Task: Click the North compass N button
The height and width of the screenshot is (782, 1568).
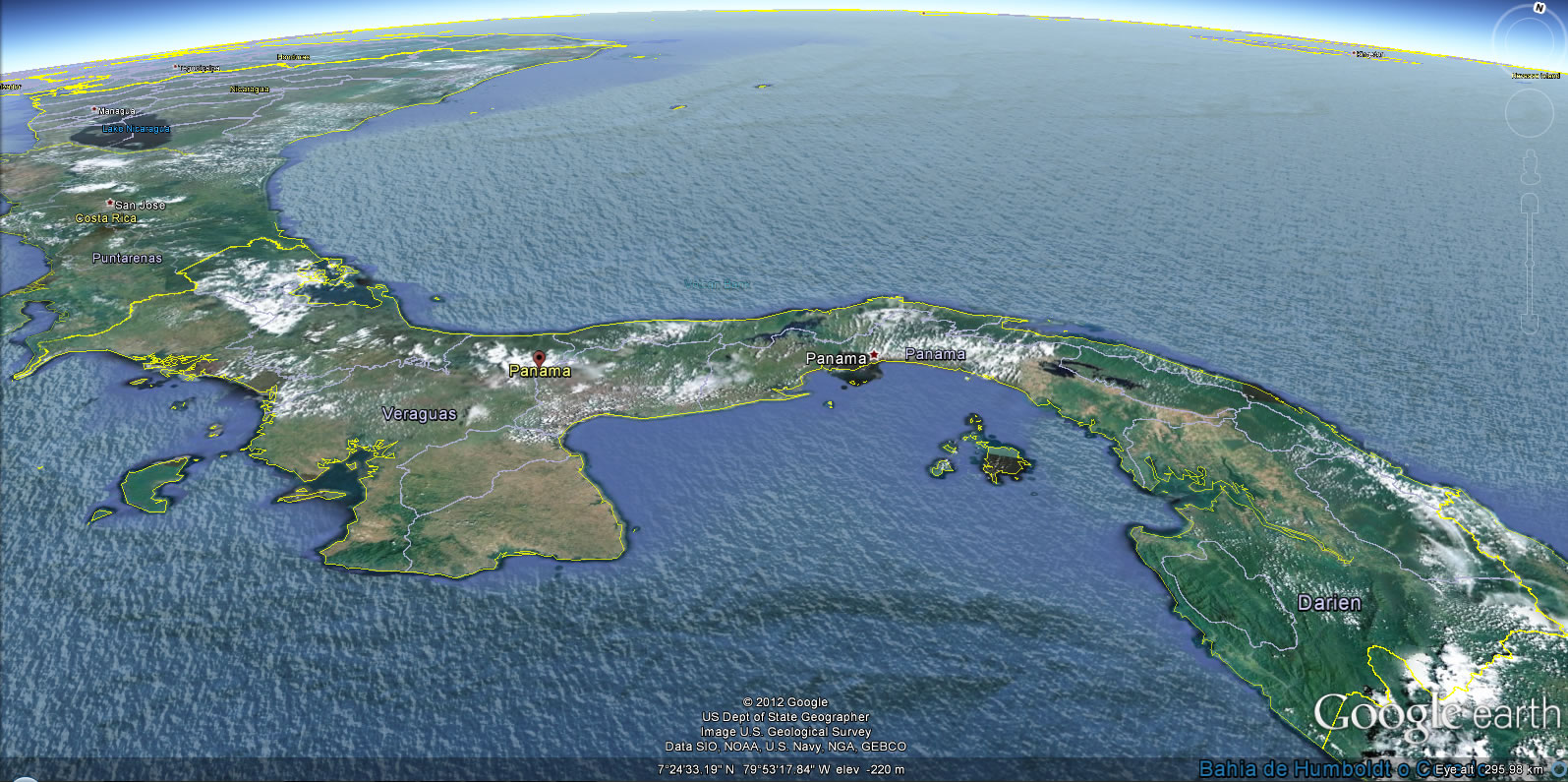Action: [1539, 8]
